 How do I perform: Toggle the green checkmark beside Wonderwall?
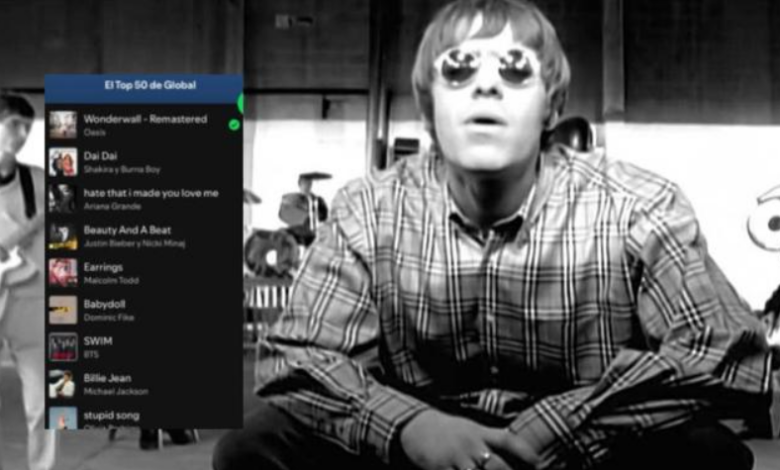click(x=234, y=124)
